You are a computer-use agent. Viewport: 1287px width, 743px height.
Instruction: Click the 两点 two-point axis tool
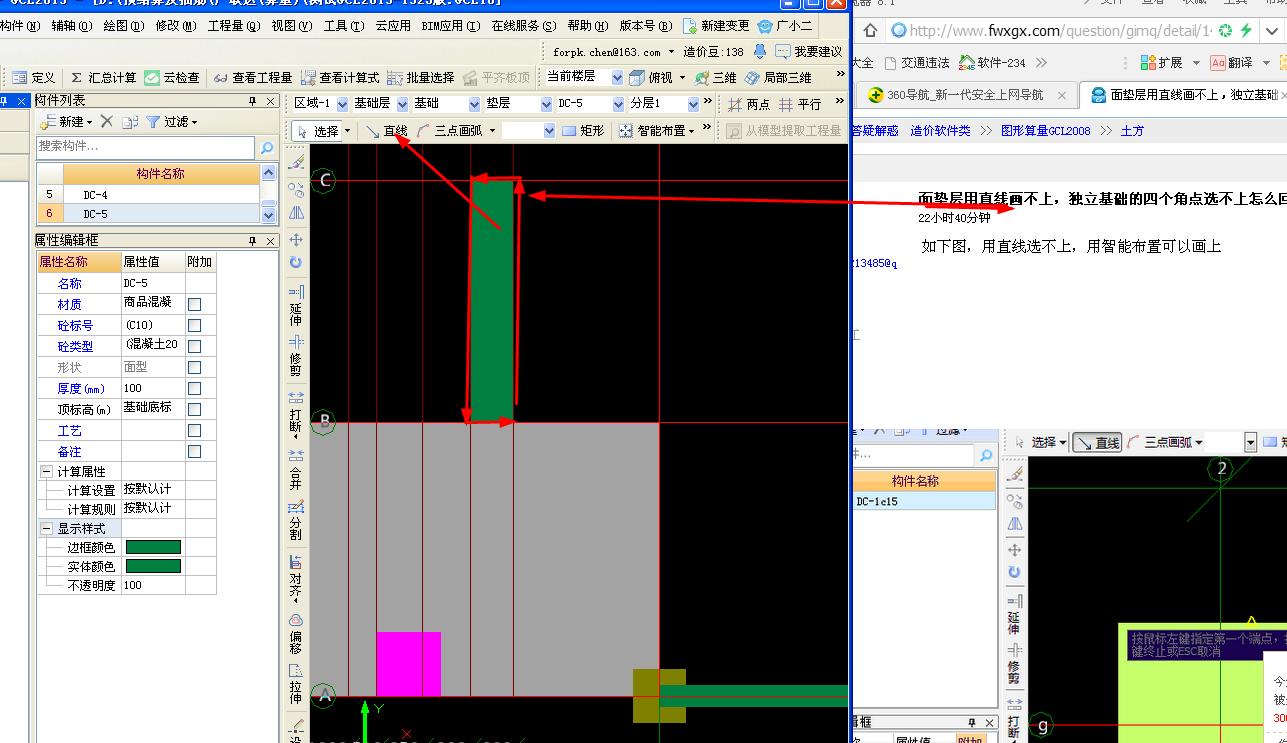750,103
